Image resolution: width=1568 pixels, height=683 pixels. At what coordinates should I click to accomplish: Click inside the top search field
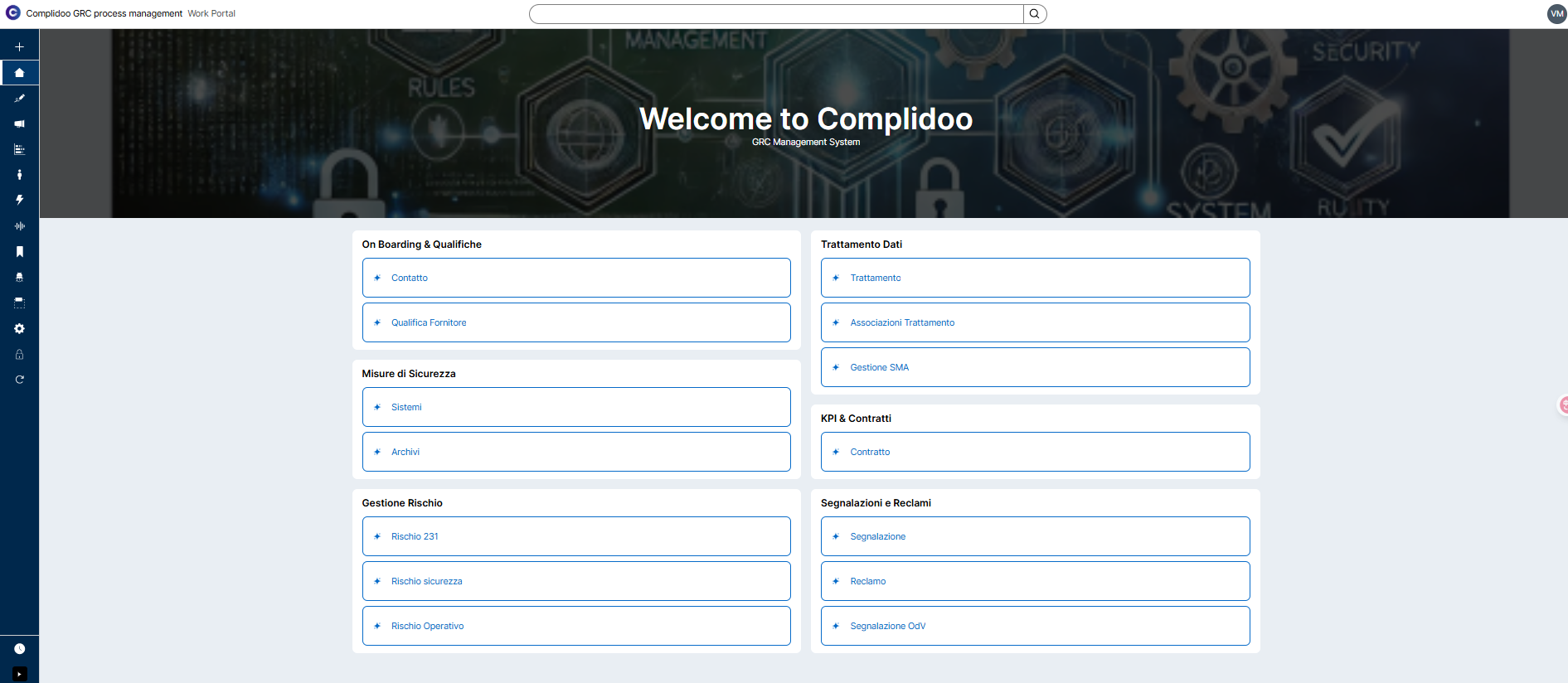point(777,14)
